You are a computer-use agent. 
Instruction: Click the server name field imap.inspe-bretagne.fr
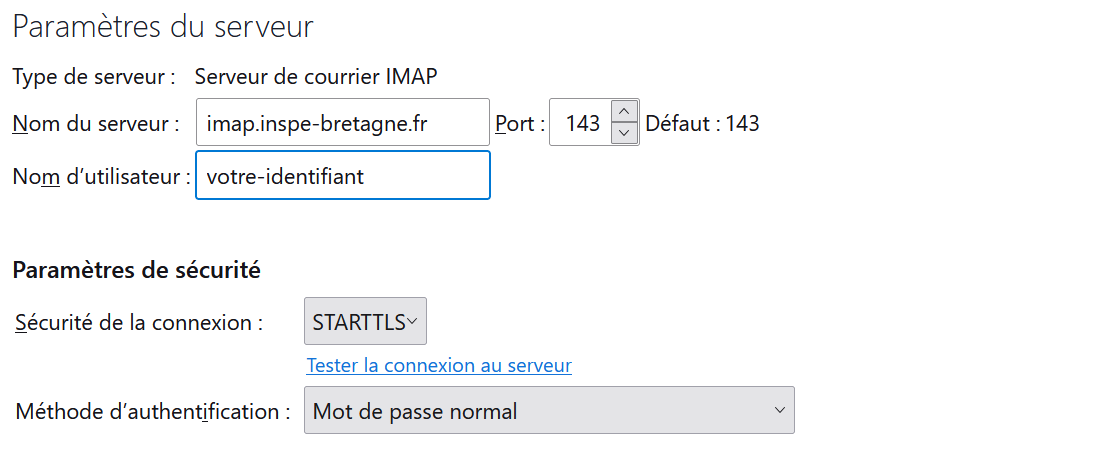342,123
